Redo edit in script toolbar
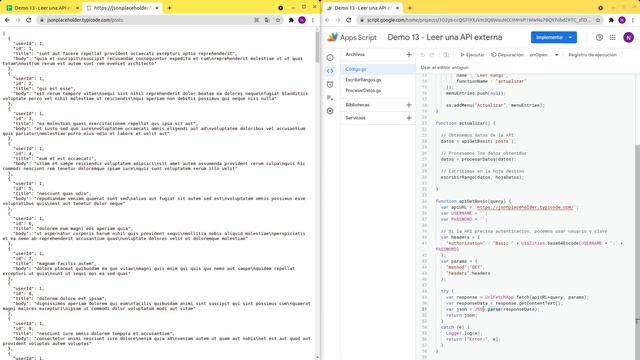The height and width of the screenshot is (360, 640). pyautogui.click(x=433, y=55)
